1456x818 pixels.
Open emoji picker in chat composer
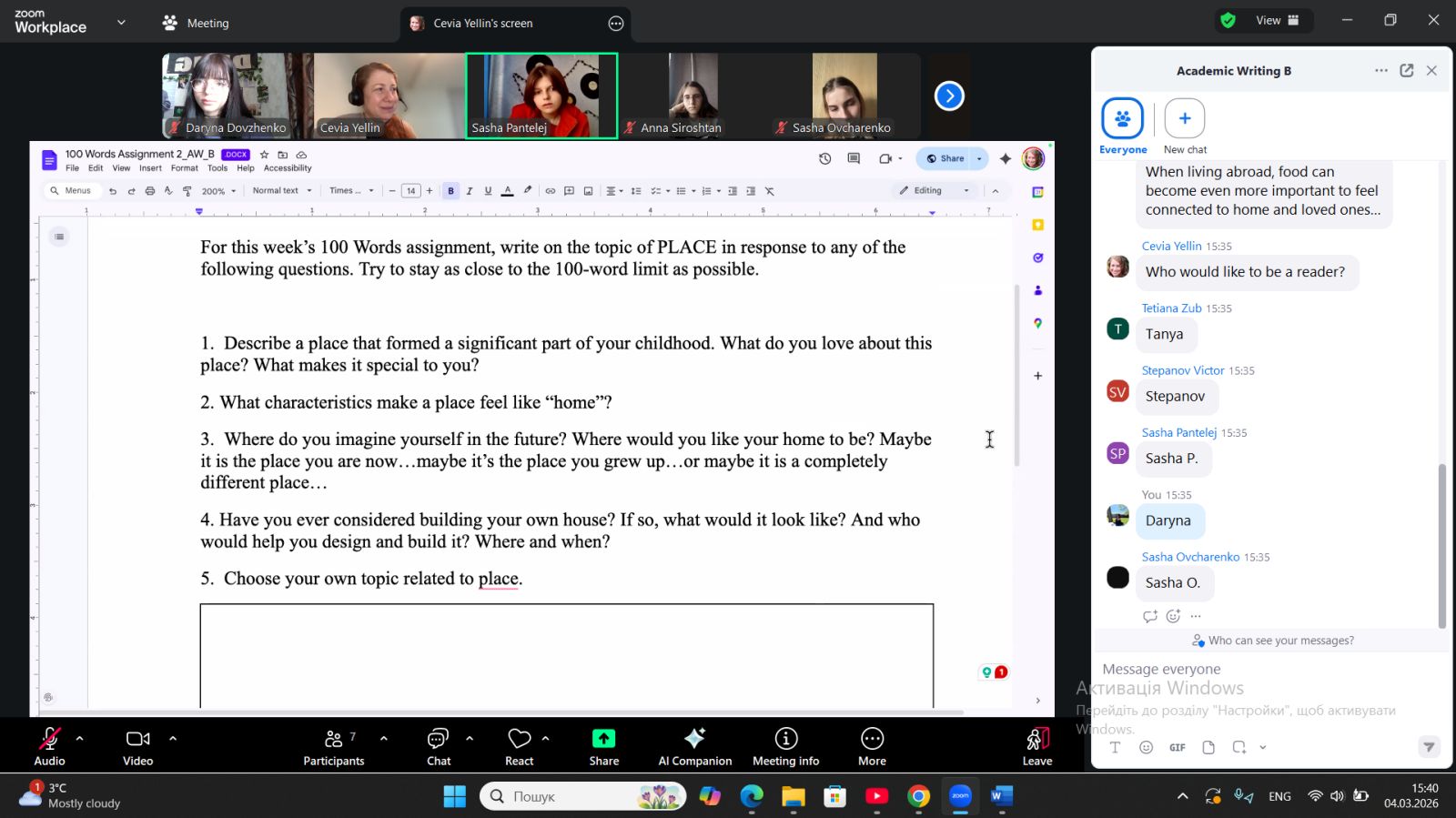(x=1146, y=747)
